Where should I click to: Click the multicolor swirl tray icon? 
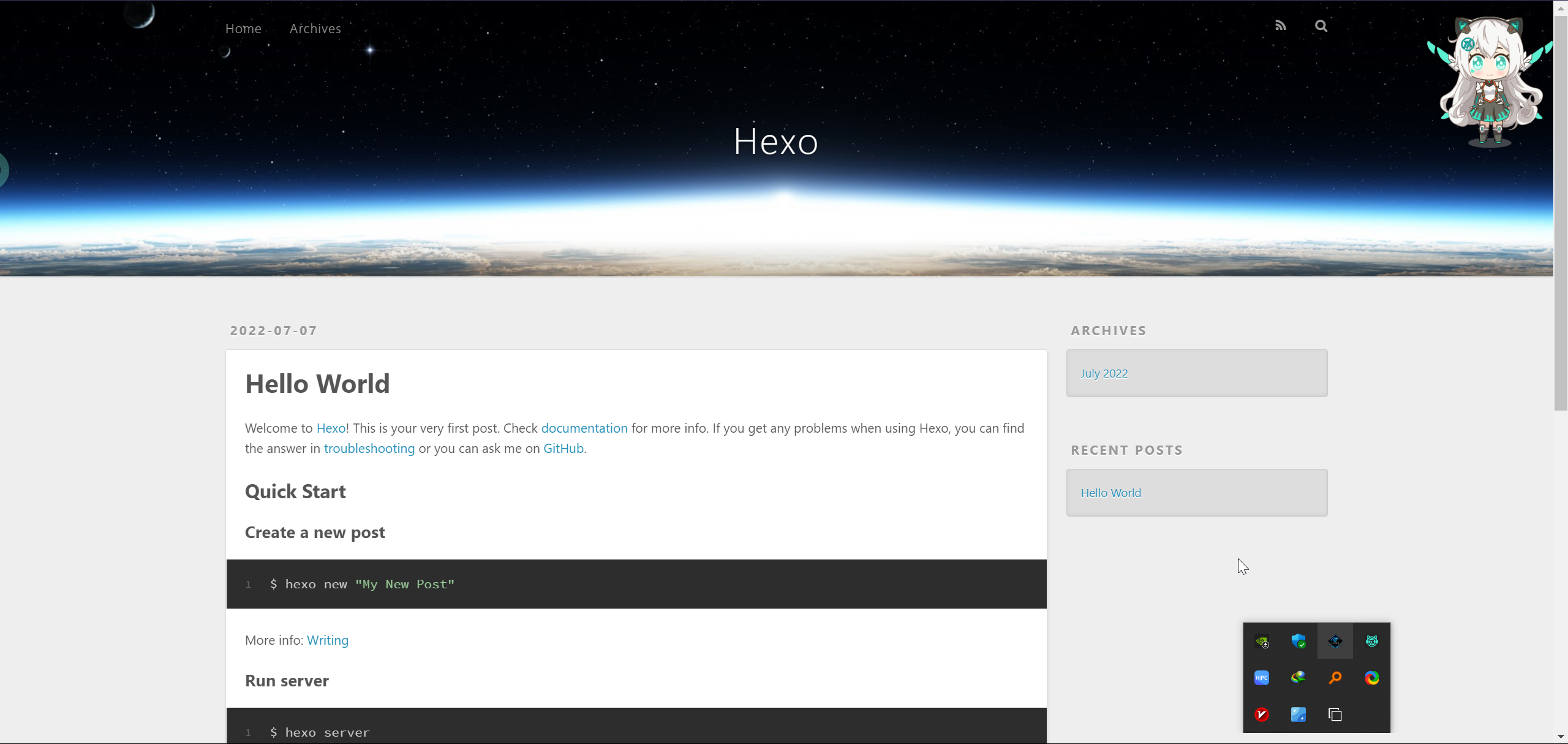tap(1372, 678)
